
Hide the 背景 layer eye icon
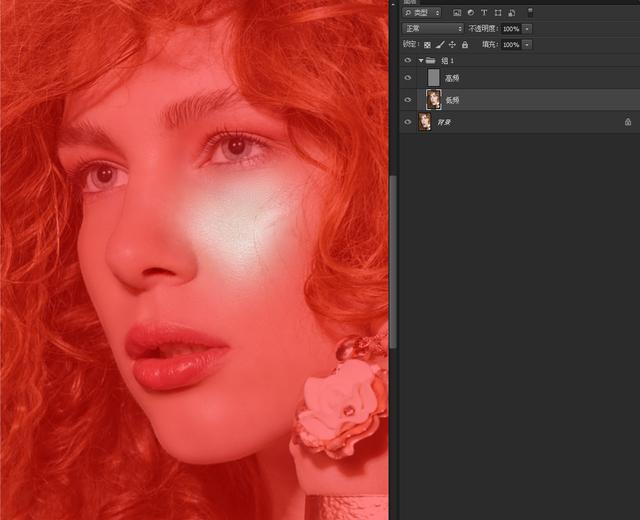(407, 122)
